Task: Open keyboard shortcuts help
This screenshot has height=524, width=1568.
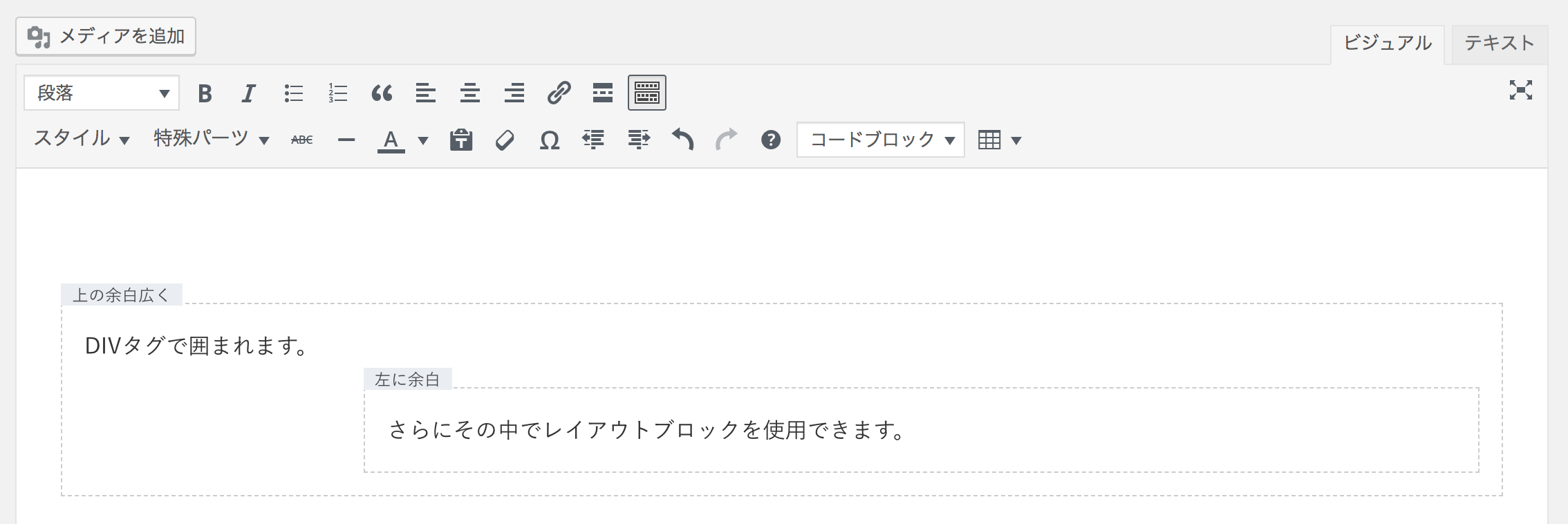Action: (771, 140)
